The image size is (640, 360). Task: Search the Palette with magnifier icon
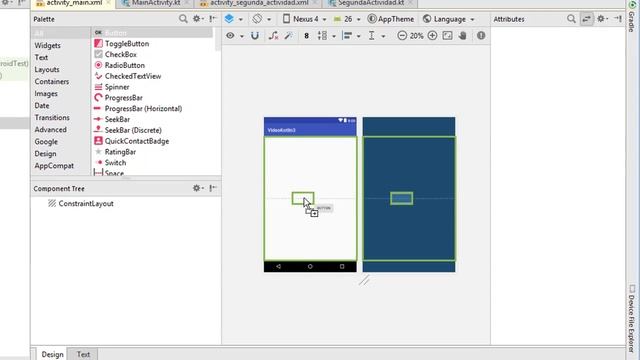click(x=183, y=19)
